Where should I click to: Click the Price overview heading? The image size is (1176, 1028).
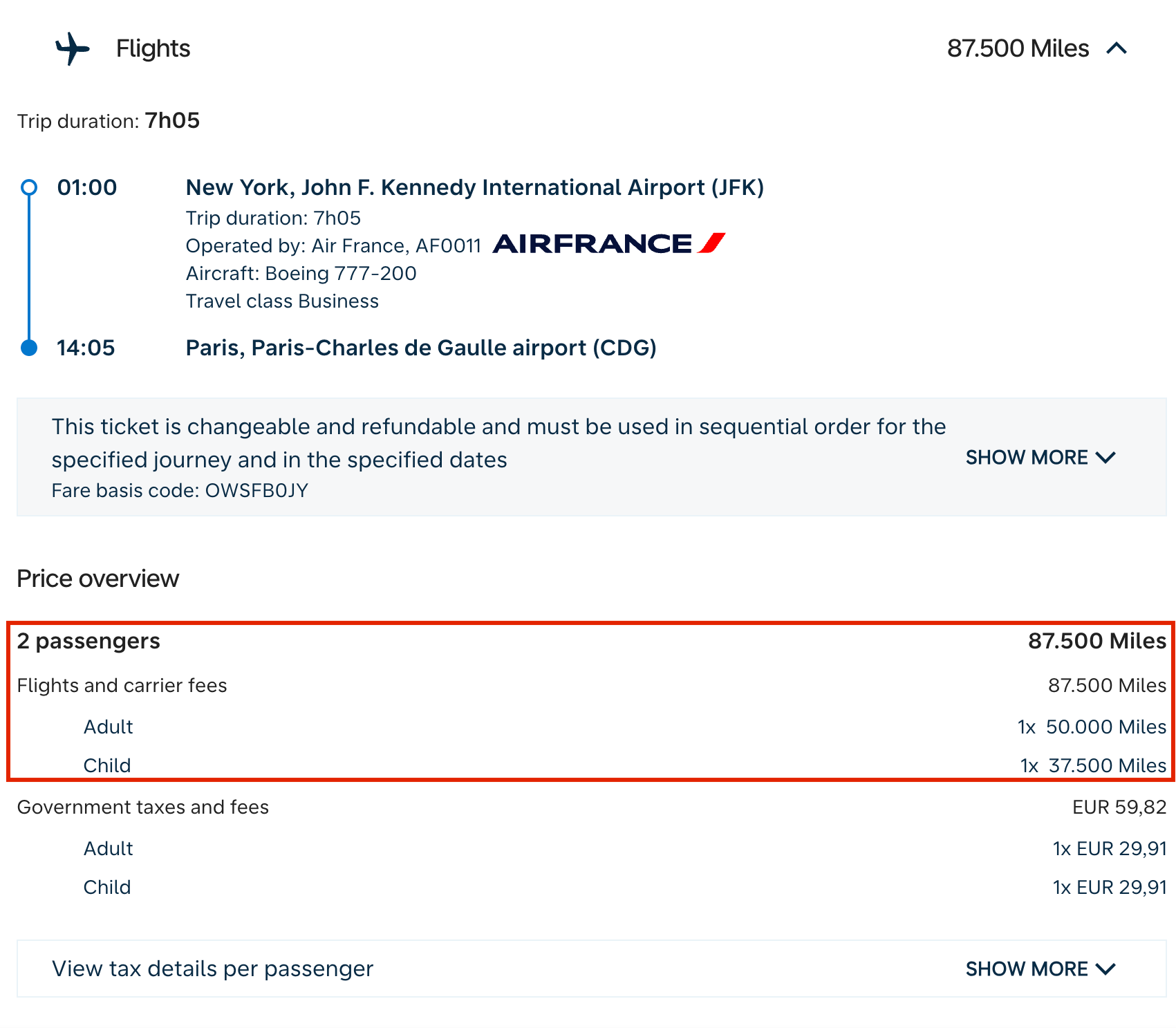click(98, 579)
